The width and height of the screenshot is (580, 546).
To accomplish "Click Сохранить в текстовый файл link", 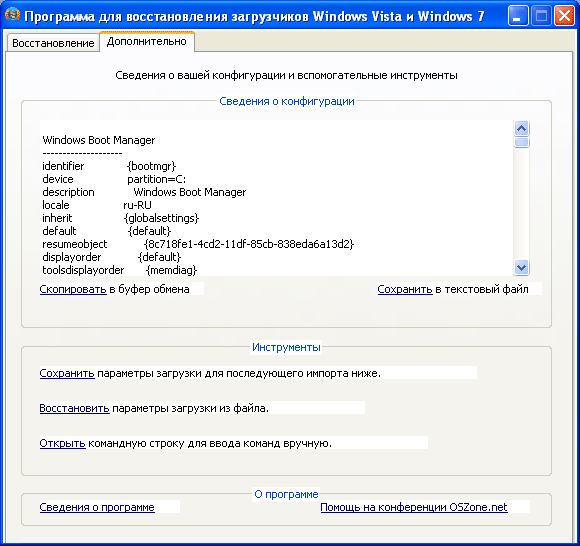I will point(405,289).
